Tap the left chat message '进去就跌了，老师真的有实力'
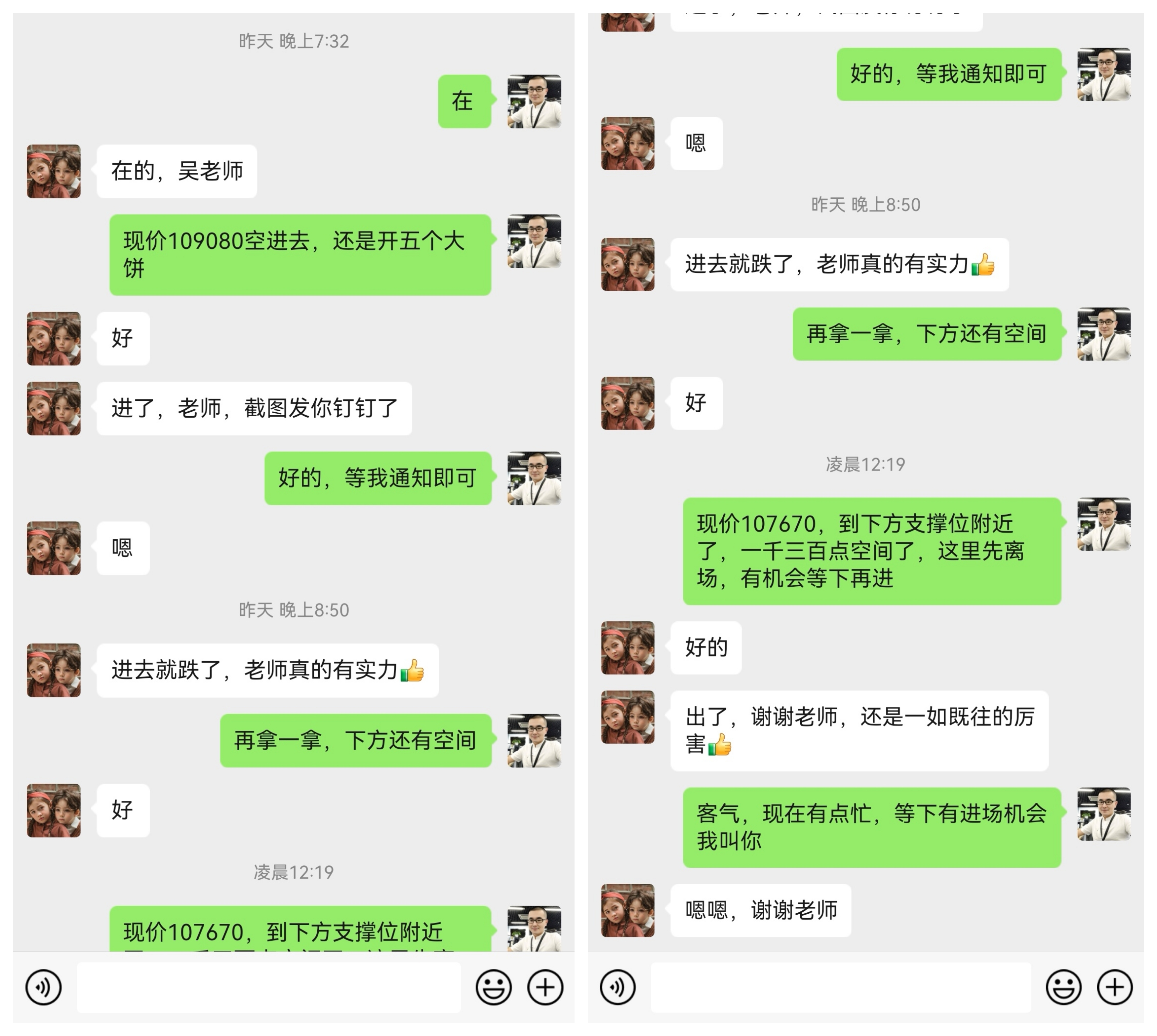This screenshot has width=1157, height=1036. (x=267, y=671)
